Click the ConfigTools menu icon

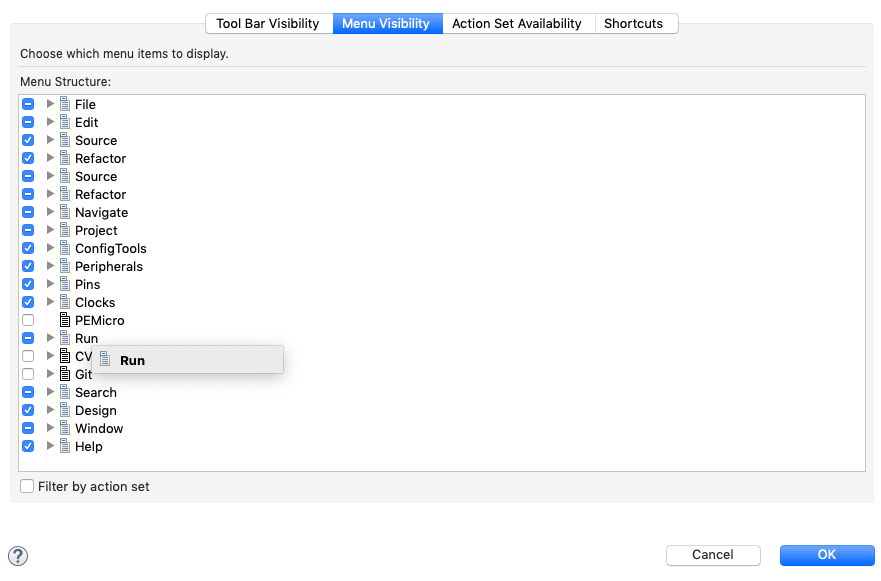coord(65,248)
